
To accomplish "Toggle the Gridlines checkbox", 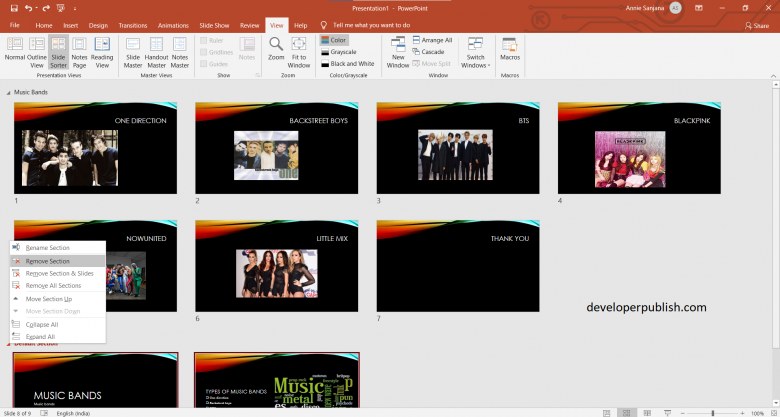I will [204, 52].
